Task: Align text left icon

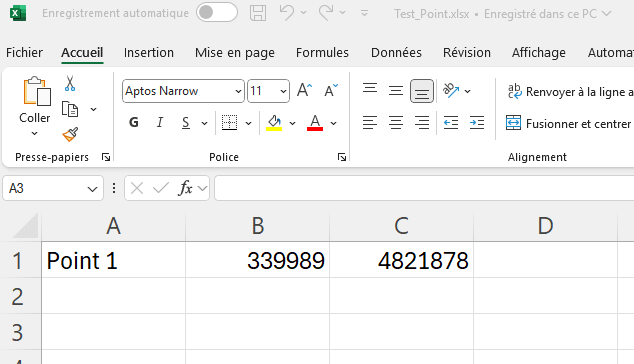Action: pyautogui.click(x=370, y=123)
